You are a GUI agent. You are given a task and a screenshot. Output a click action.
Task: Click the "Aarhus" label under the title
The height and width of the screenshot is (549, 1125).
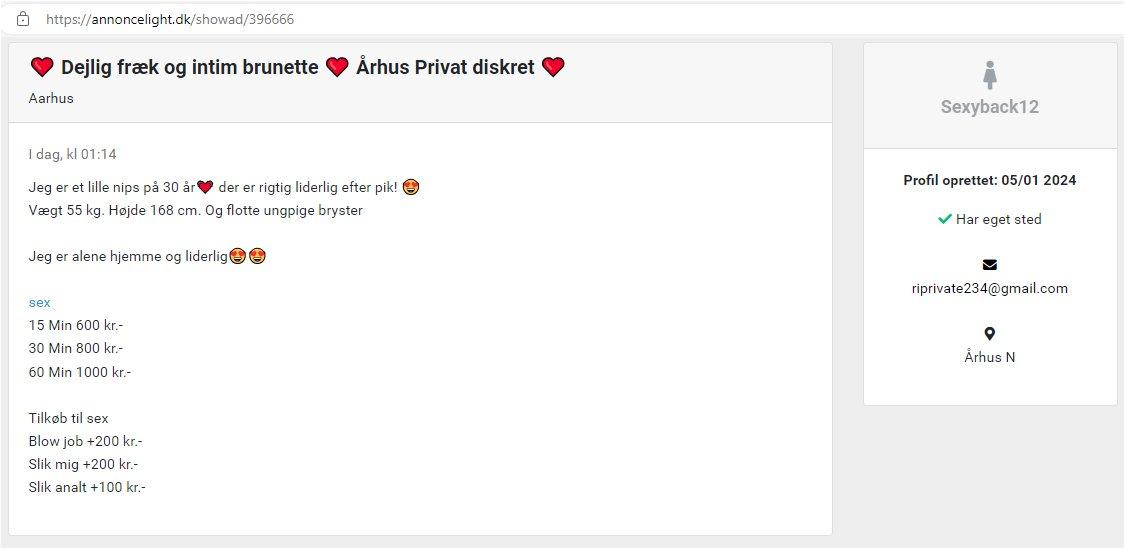coord(51,98)
